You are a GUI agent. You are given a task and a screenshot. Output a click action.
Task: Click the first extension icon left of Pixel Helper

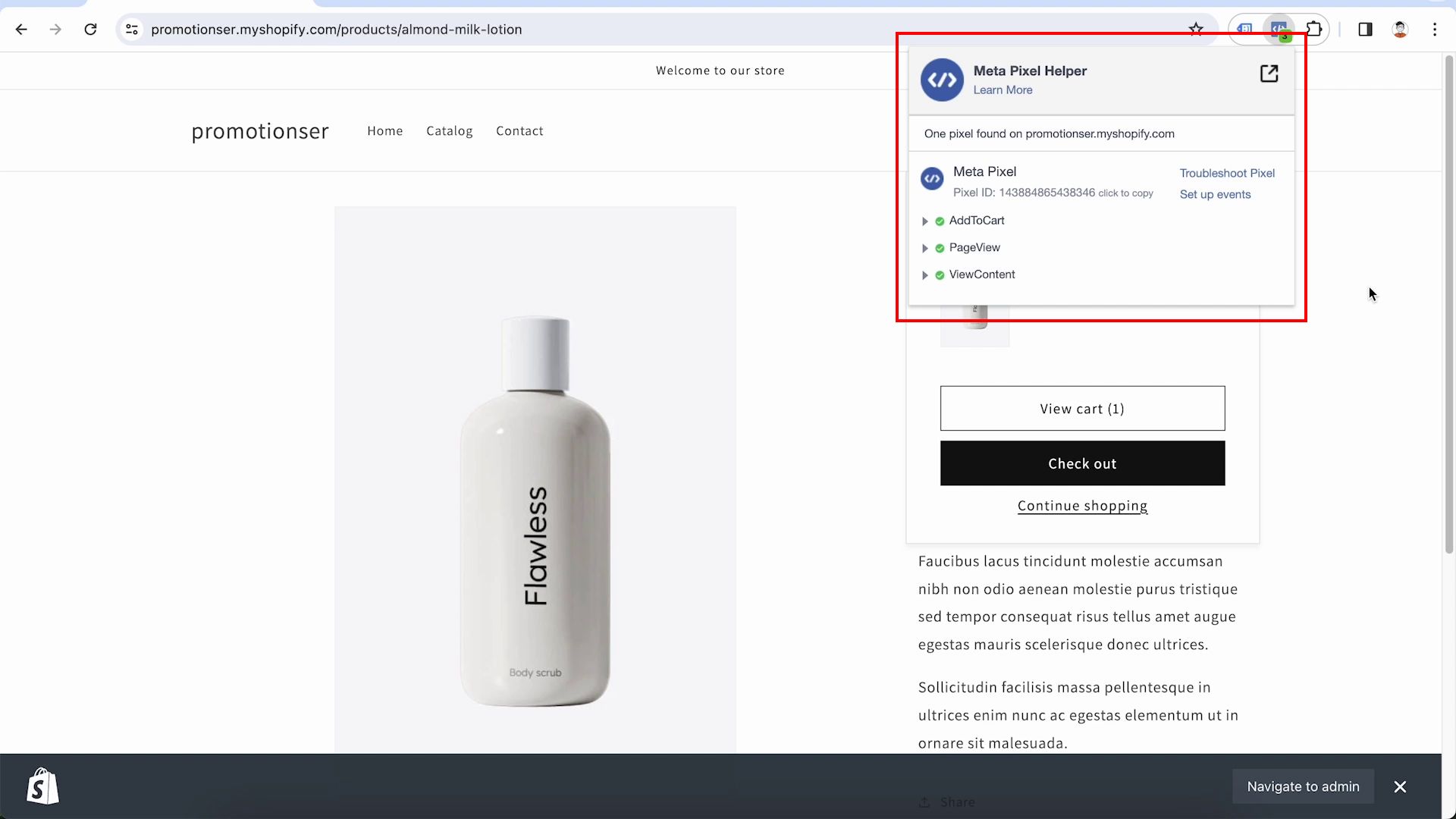tap(1245, 30)
